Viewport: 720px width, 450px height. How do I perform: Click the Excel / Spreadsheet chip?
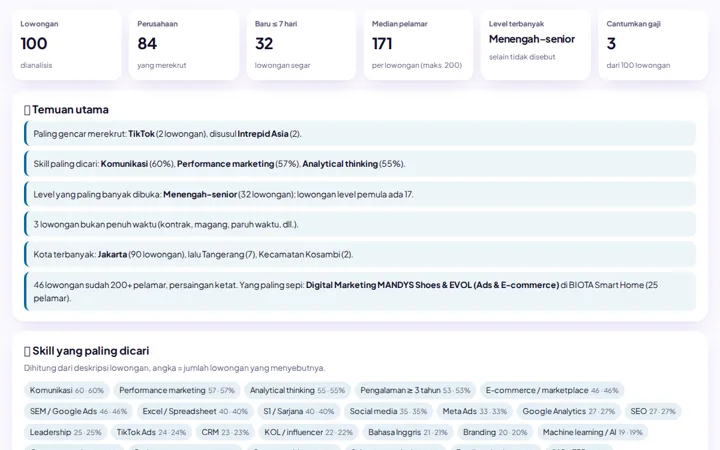(195, 411)
